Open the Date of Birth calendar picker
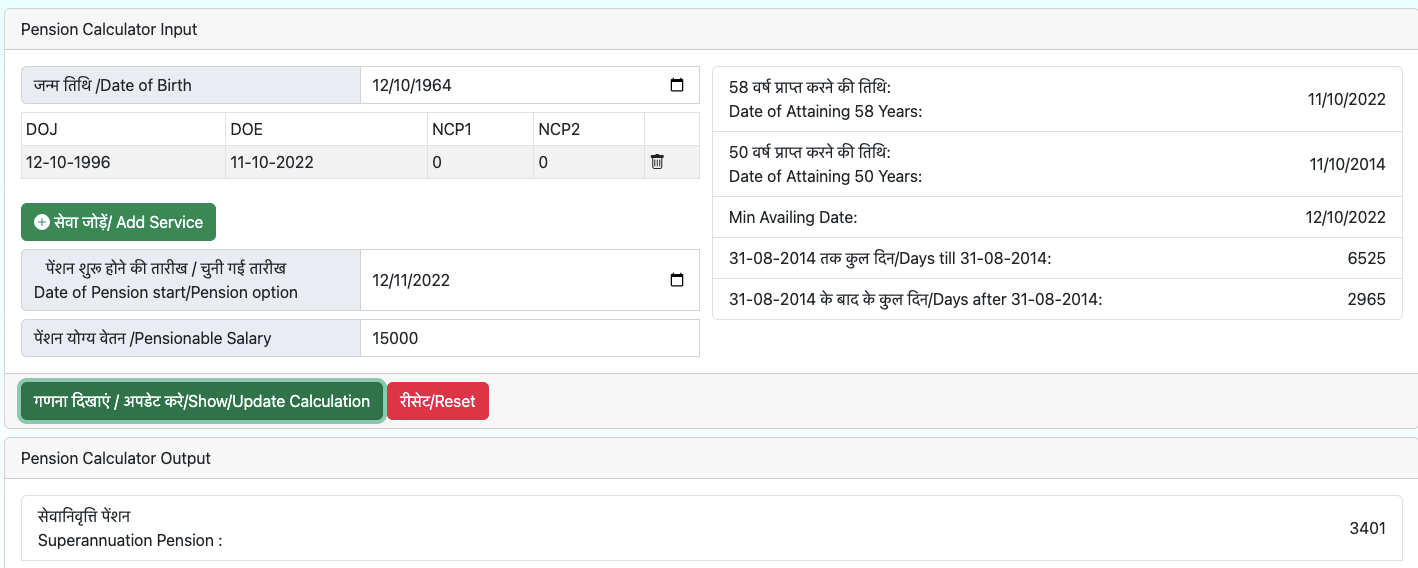Screen dimensions: 1418x568 [677, 86]
